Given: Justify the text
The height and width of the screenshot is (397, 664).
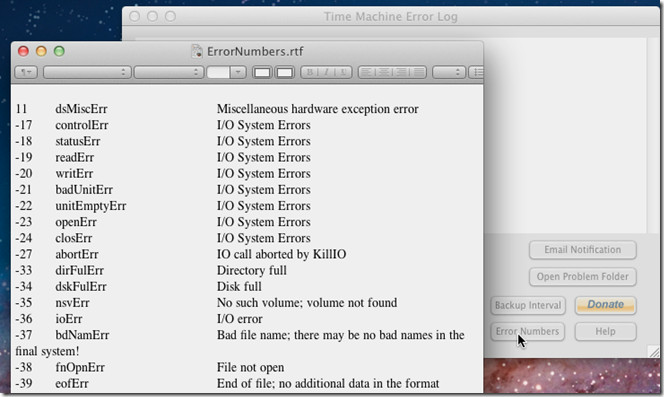Looking at the screenshot, I should (x=418, y=72).
